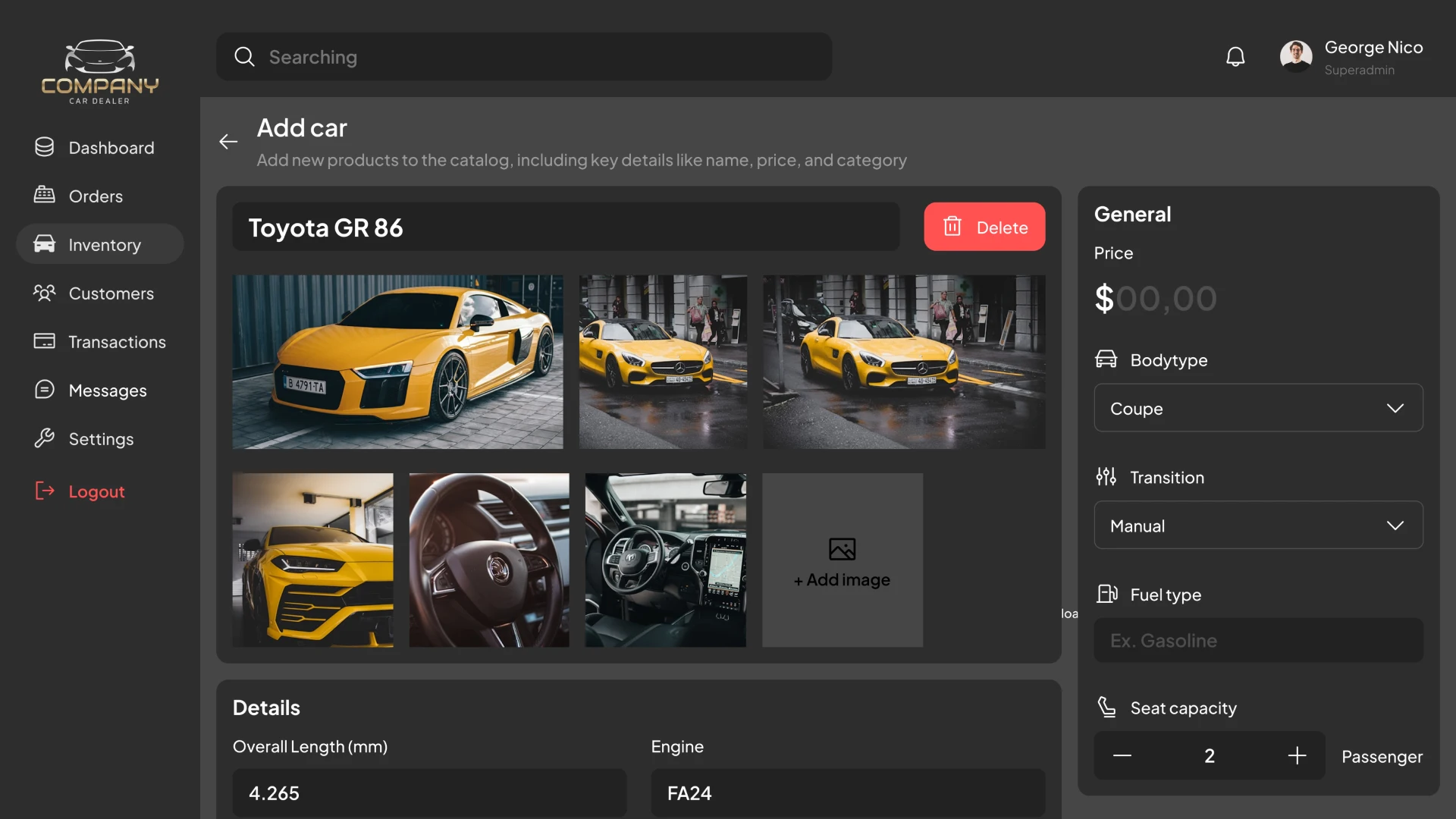Viewport: 1456px width, 819px height.
Task: Click the search magnifier icon
Action: tap(244, 56)
